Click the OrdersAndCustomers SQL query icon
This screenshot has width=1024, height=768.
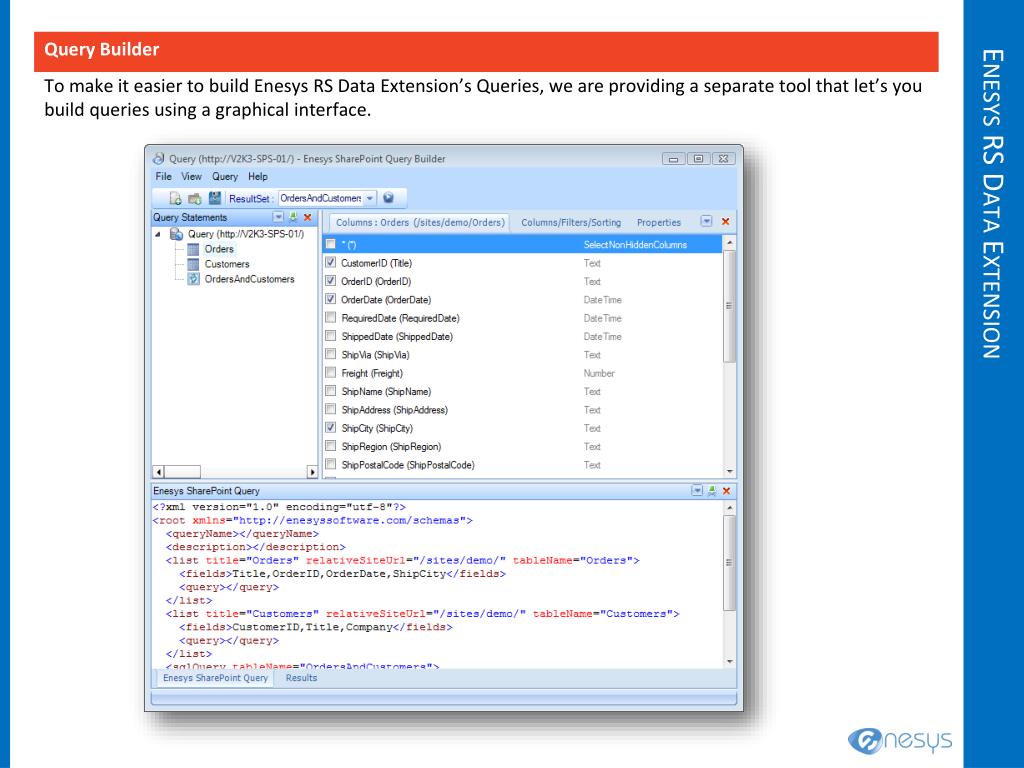(x=193, y=280)
